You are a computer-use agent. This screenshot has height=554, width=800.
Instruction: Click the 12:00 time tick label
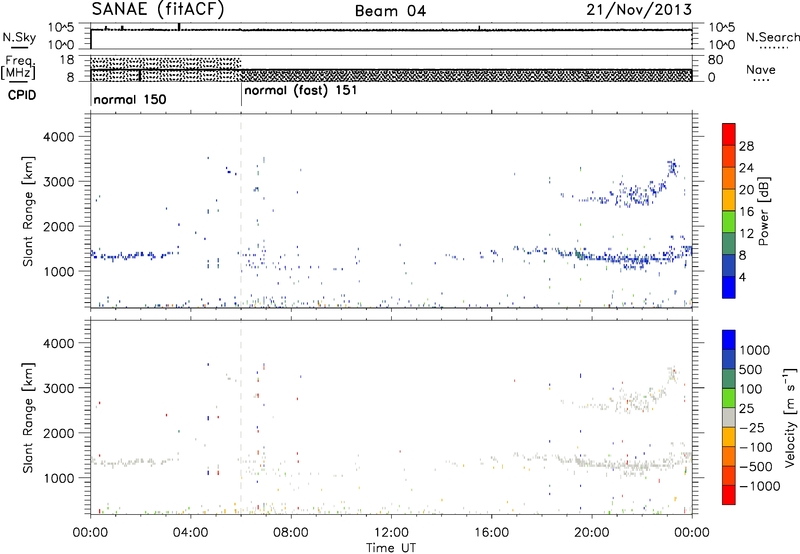391,533
